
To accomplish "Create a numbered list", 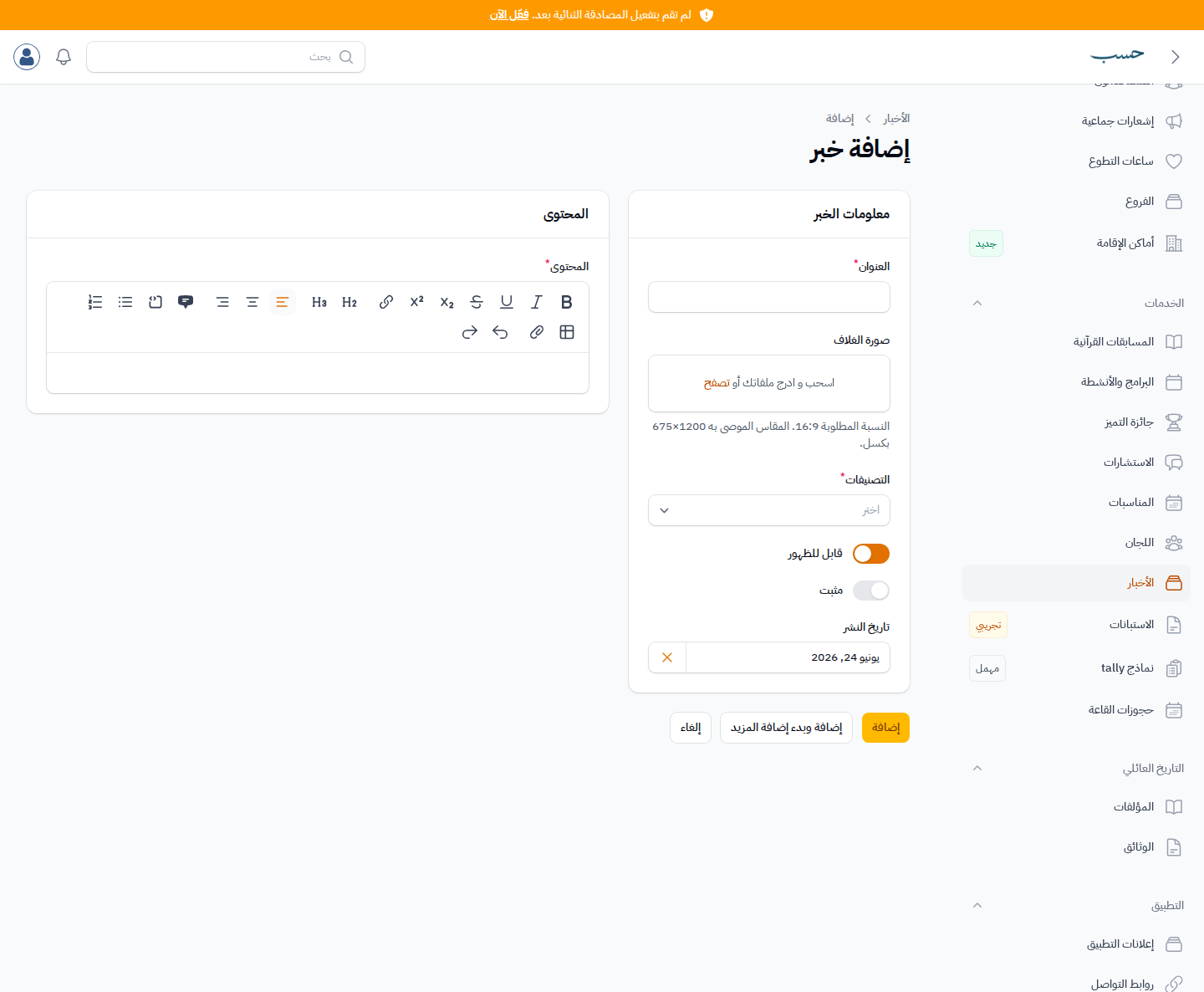I will [x=95, y=302].
